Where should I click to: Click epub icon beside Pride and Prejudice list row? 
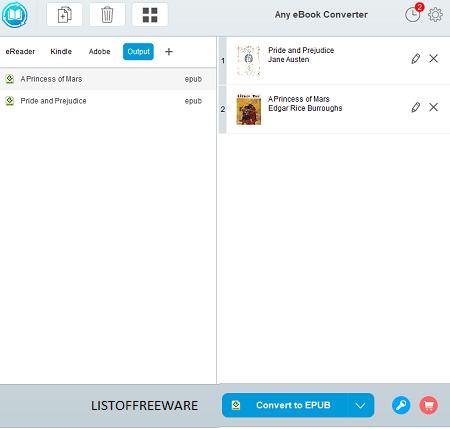click(10, 101)
